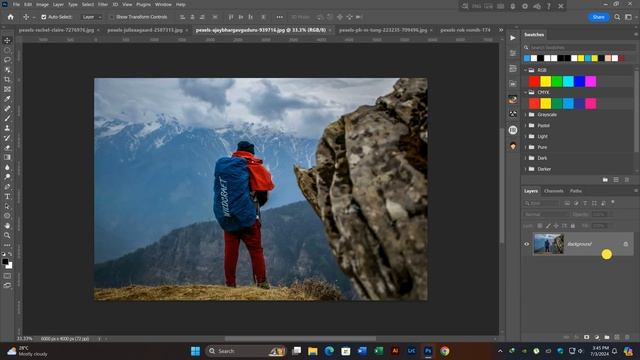Select the Eraser tool
Image resolution: width=640 pixels, height=360 pixels.
click(x=7, y=148)
